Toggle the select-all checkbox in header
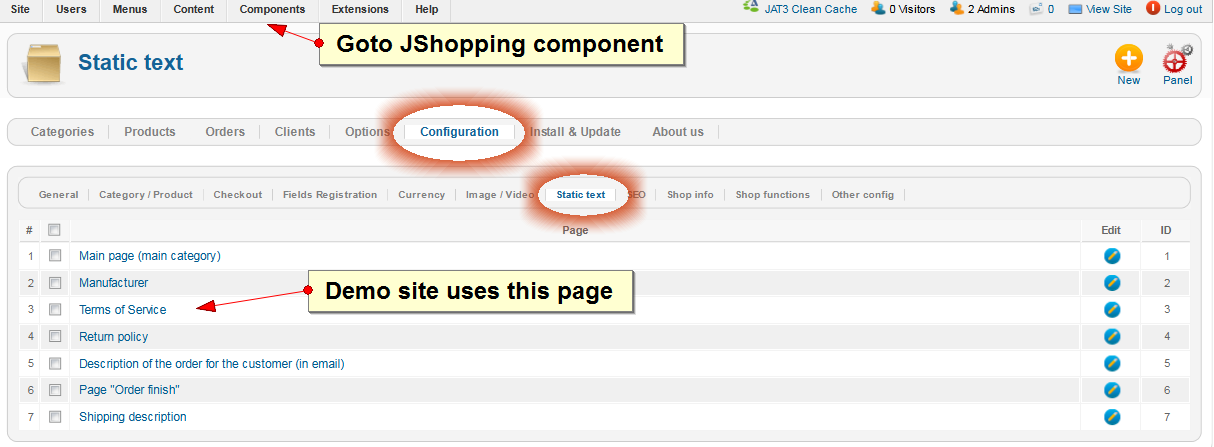This screenshot has height=447, width=1214. coord(55,230)
